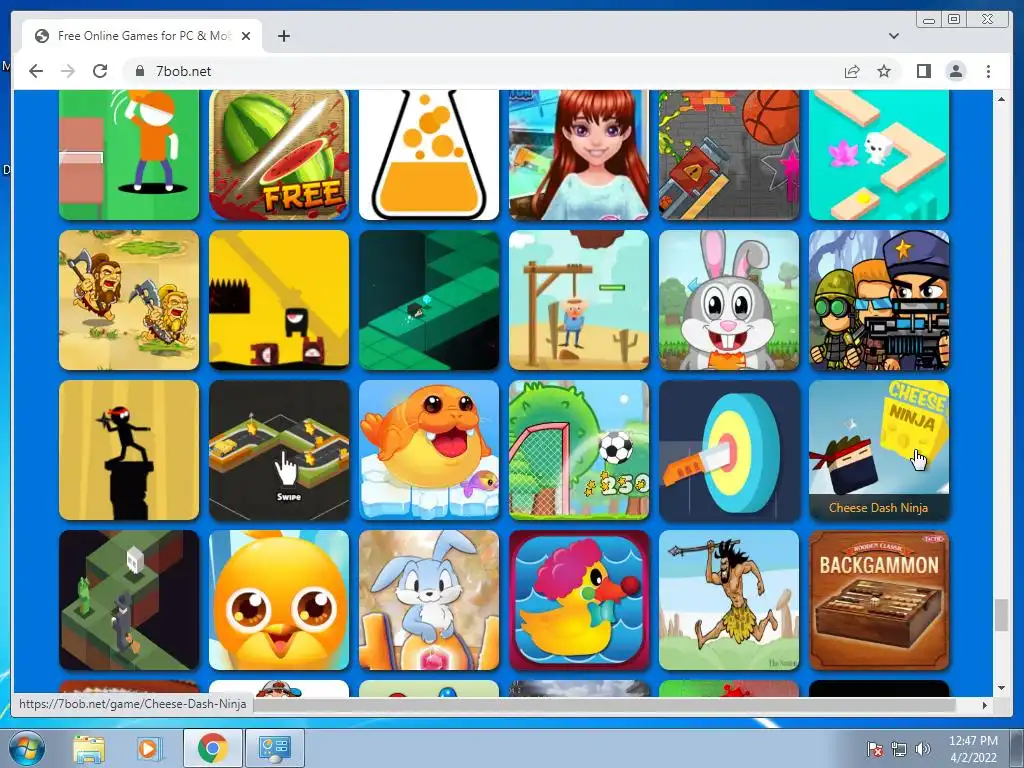Share this page via the share icon
The image size is (1024, 768).
852,71
